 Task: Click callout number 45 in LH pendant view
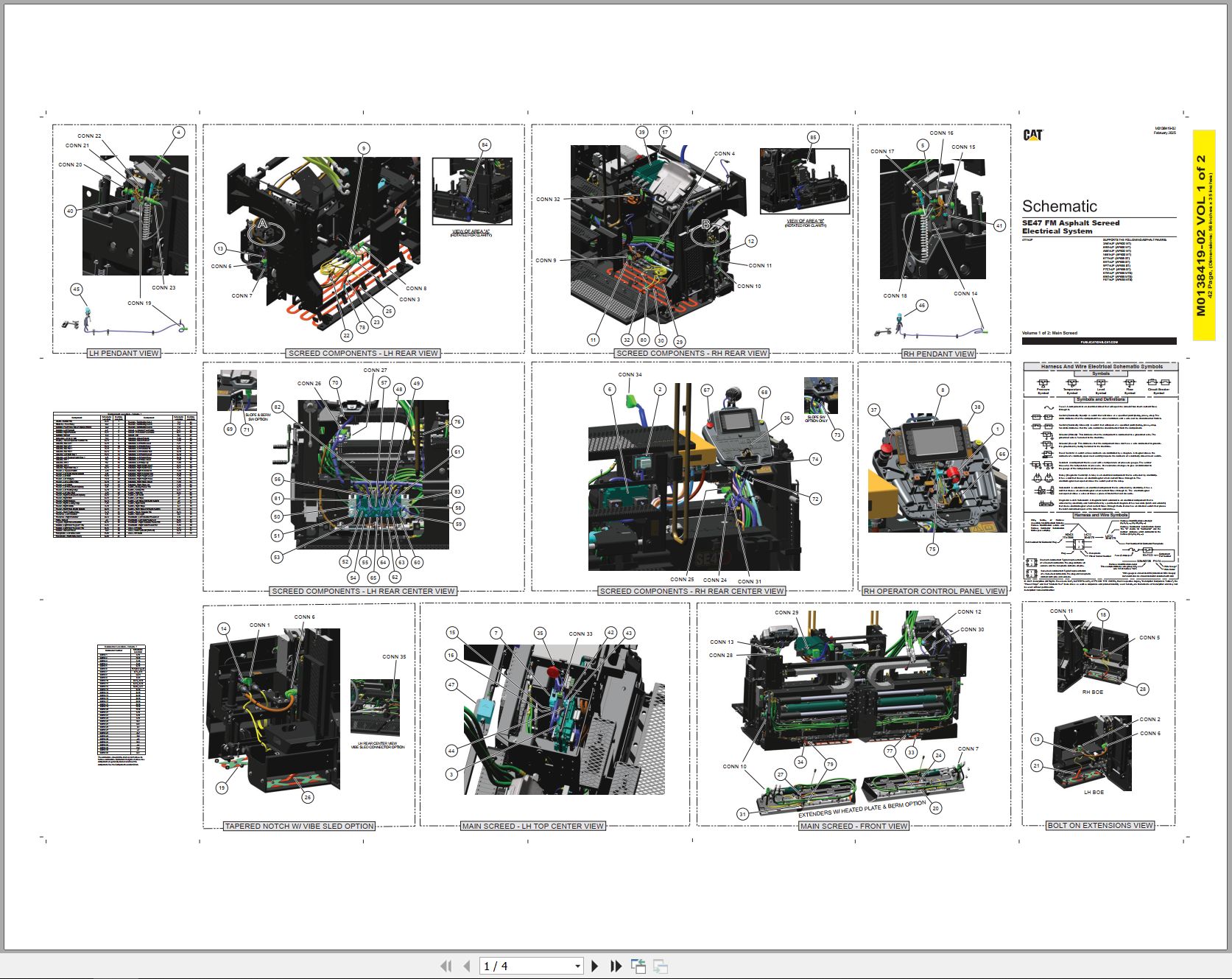pyautogui.click(x=77, y=290)
